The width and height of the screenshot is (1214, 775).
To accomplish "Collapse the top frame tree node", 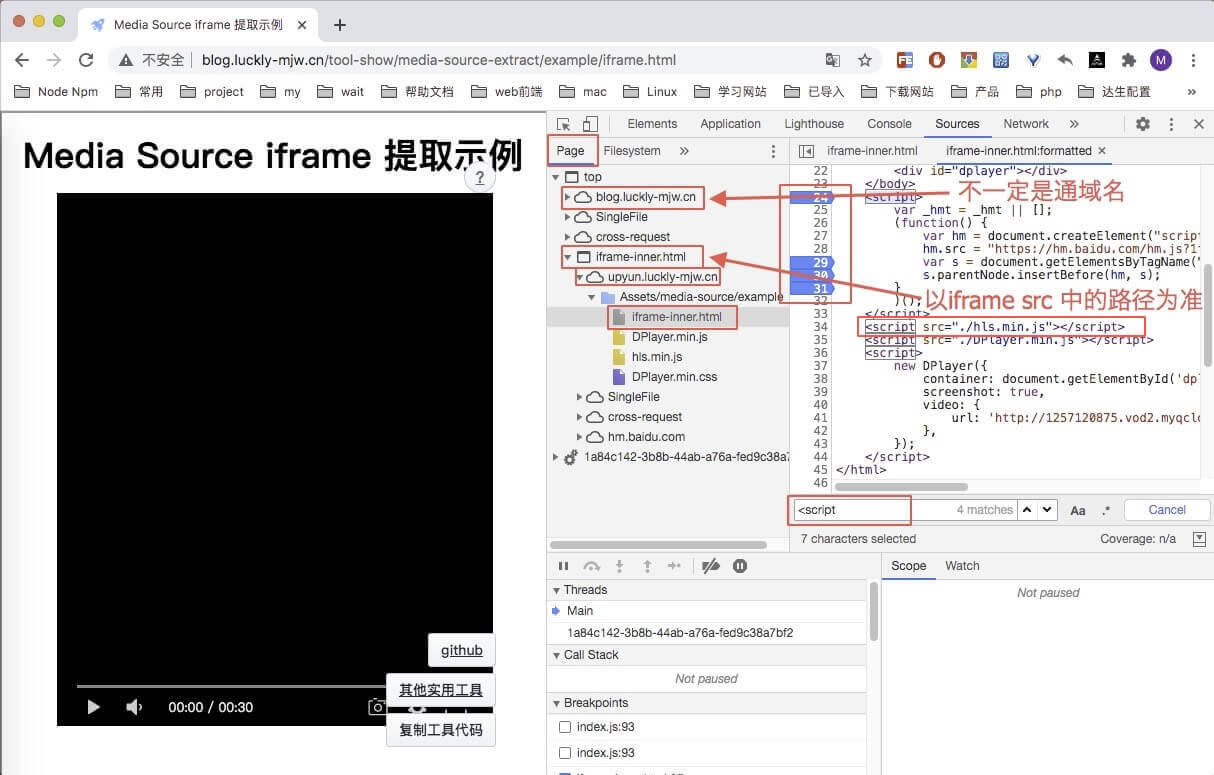I will (556, 177).
